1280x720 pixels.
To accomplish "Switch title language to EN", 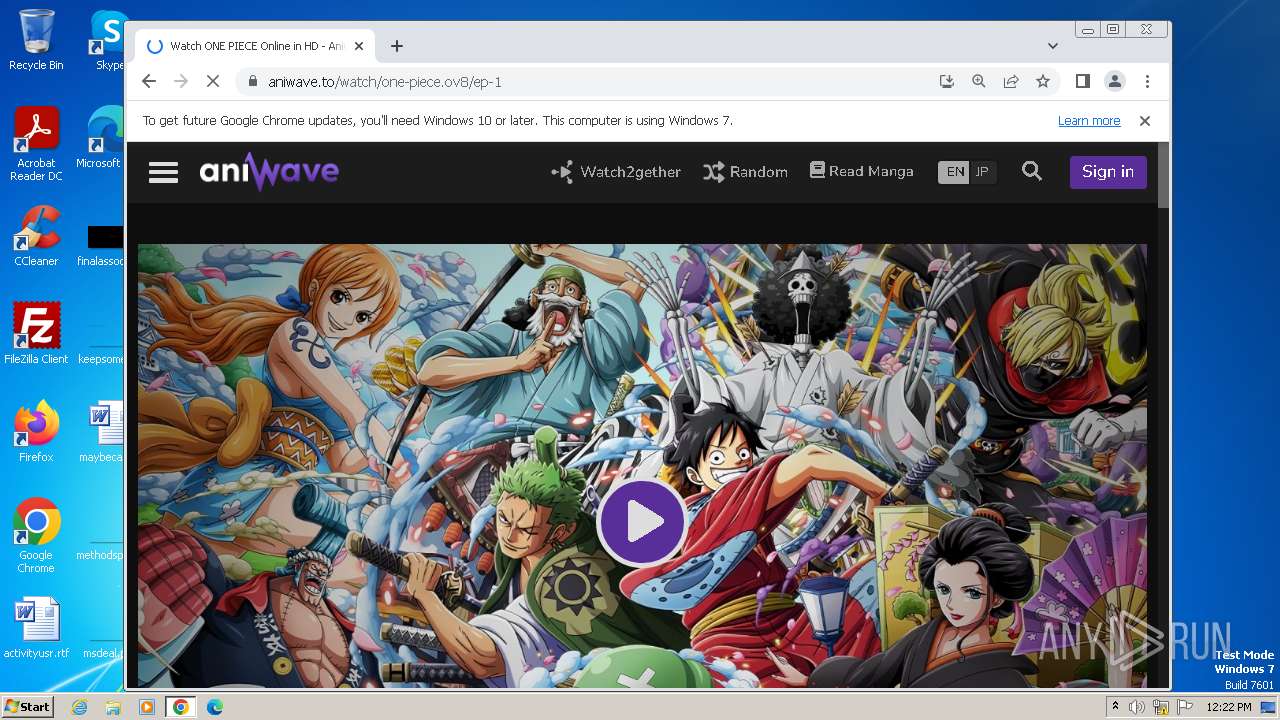I will 955,172.
